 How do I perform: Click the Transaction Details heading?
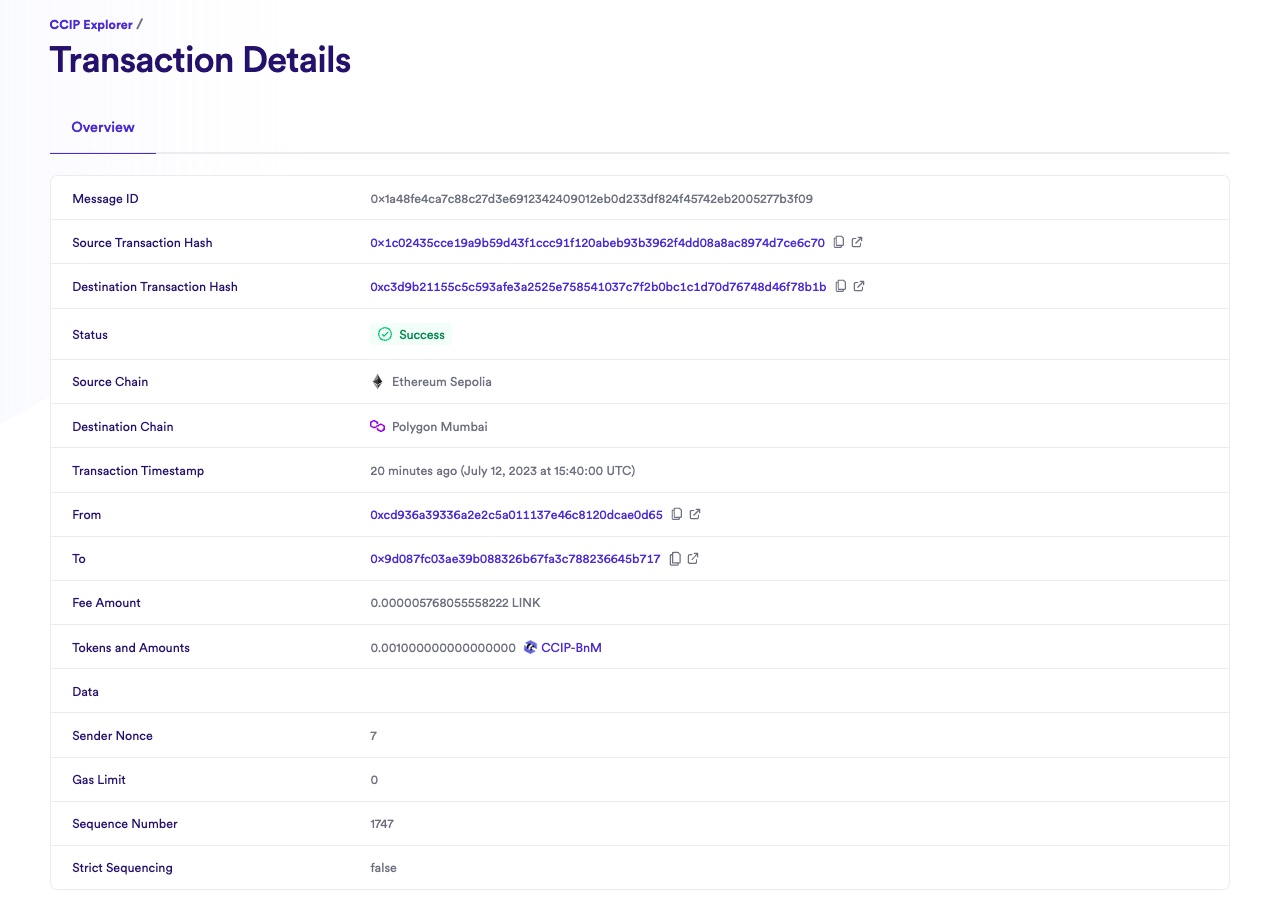click(200, 60)
